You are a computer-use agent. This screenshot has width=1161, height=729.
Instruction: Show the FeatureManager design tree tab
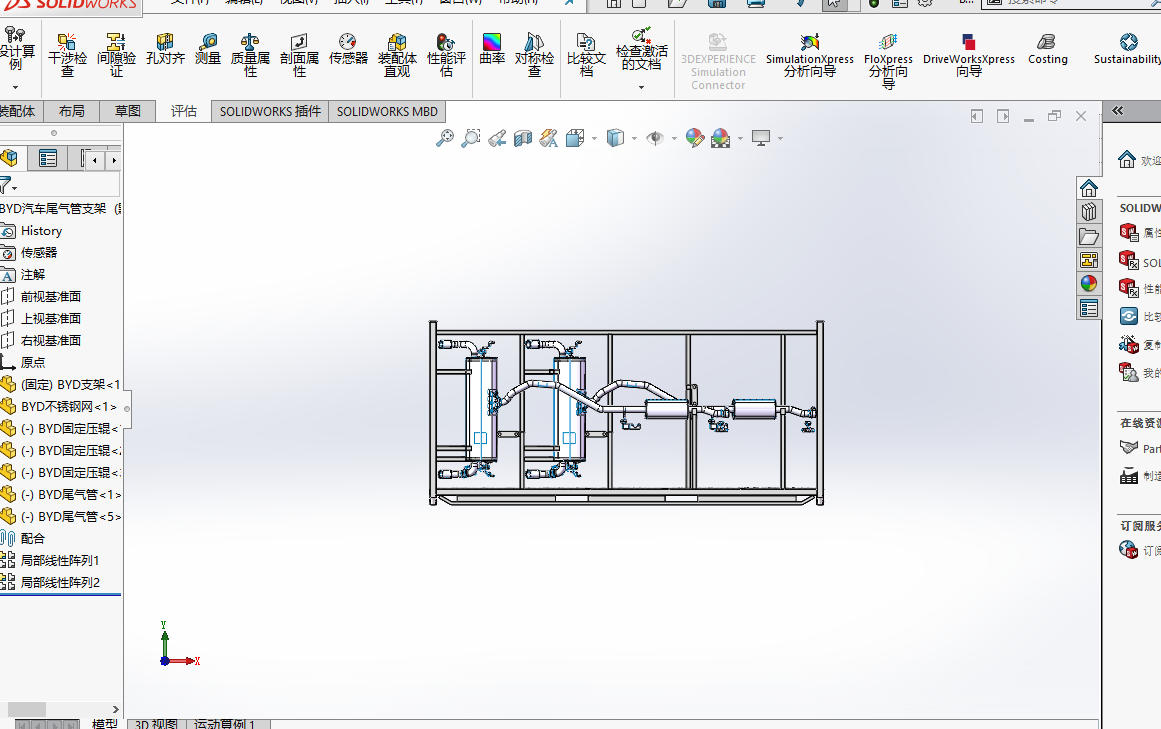pyautogui.click(x=10, y=158)
